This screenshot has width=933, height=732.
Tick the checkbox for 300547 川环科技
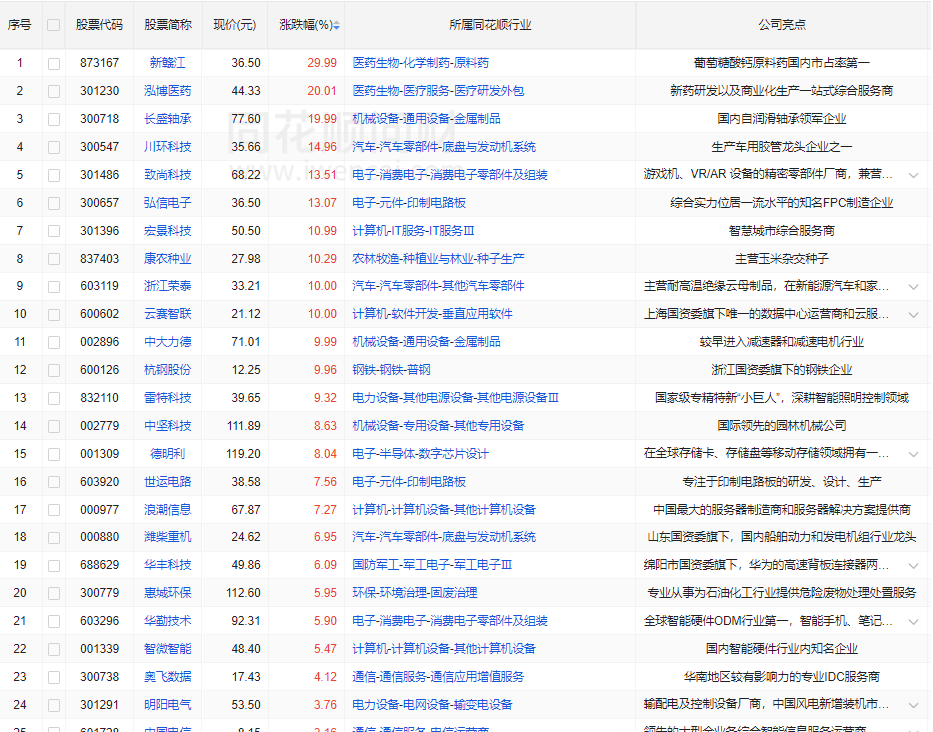(54, 148)
